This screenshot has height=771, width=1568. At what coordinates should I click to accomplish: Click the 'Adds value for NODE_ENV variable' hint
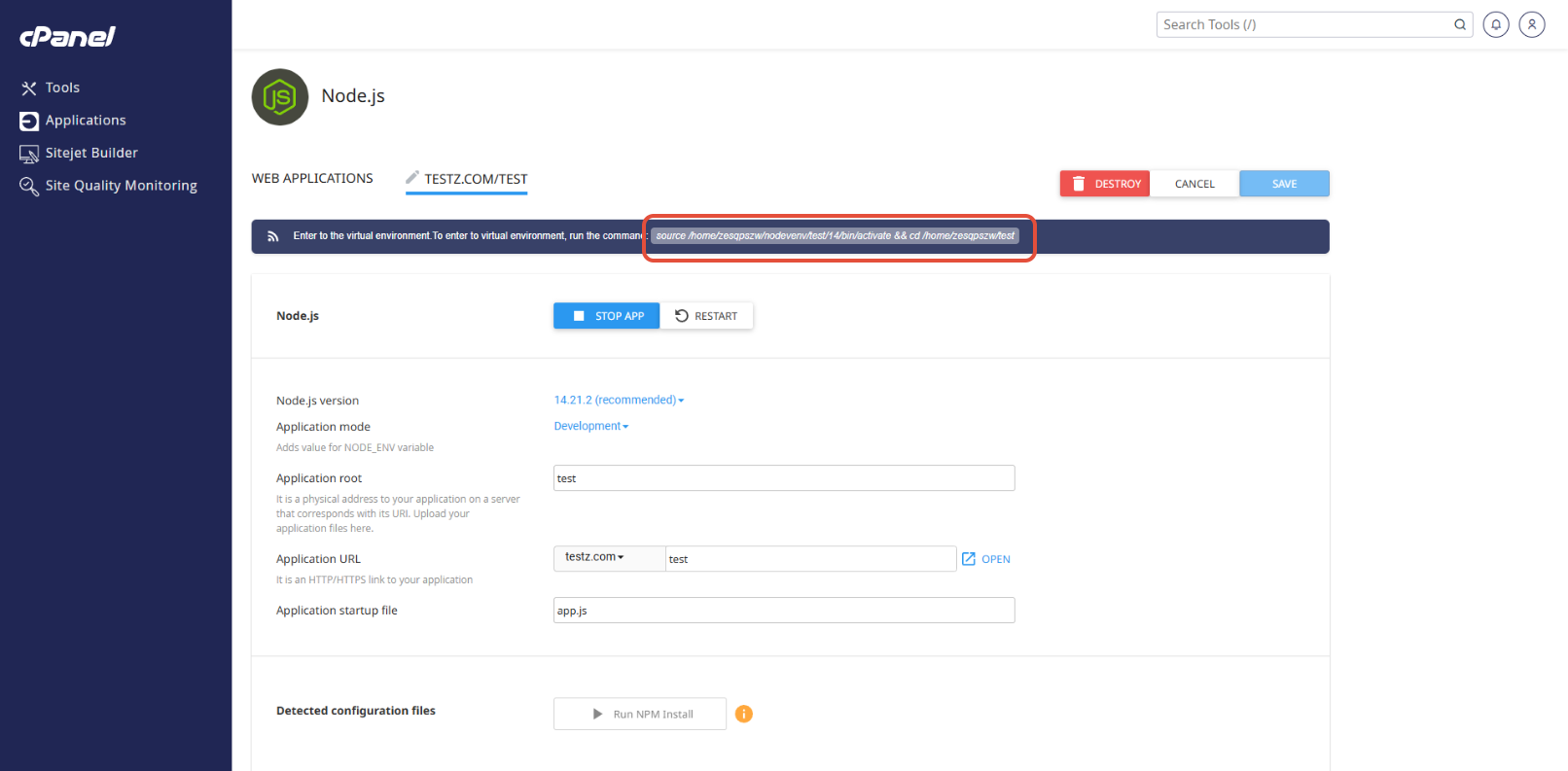point(355,448)
